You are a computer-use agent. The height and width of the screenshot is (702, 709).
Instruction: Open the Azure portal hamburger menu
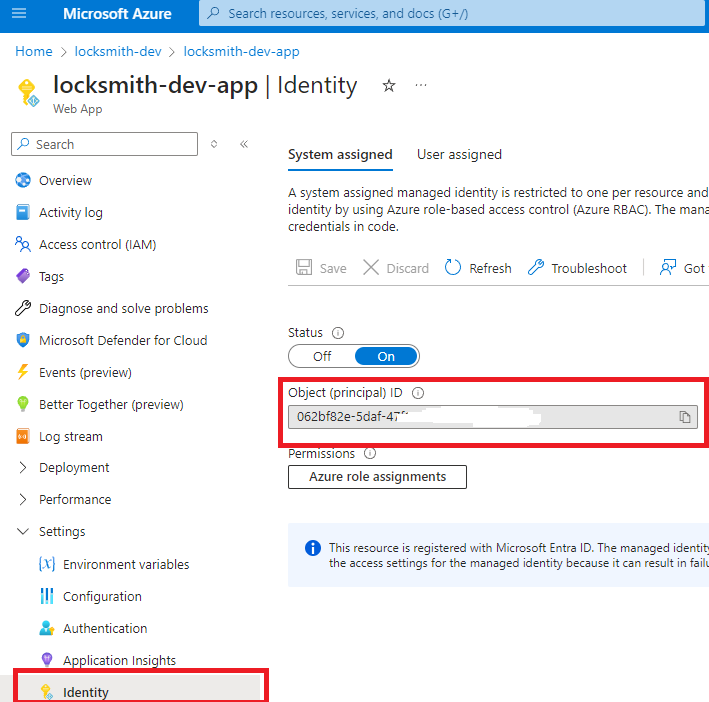(19, 14)
